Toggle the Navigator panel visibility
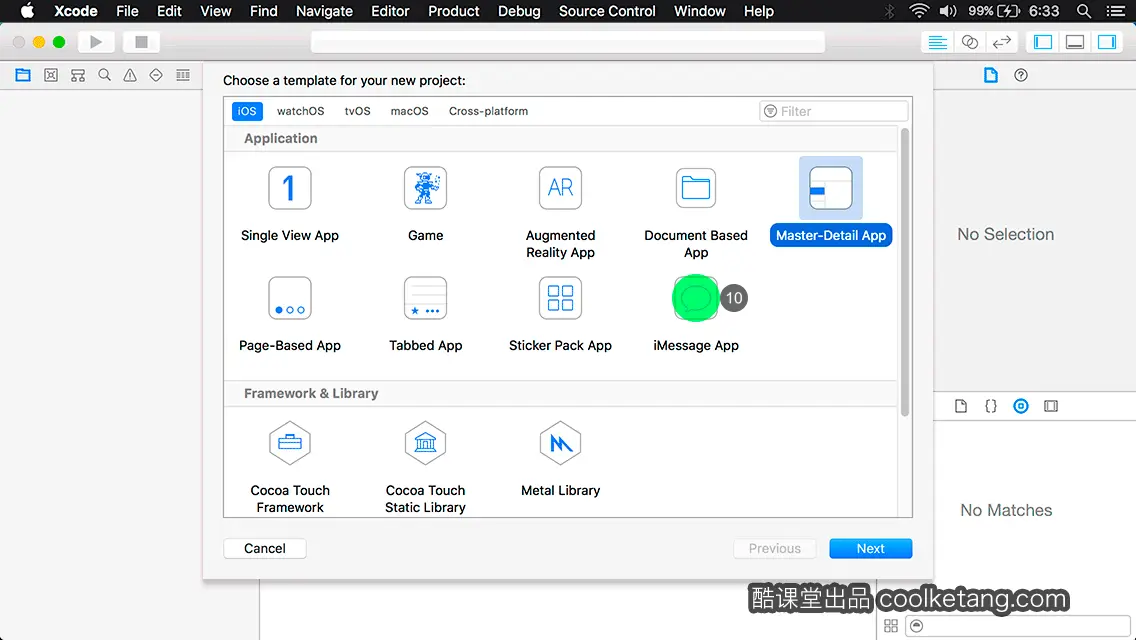The width and height of the screenshot is (1136, 640). click(1043, 42)
